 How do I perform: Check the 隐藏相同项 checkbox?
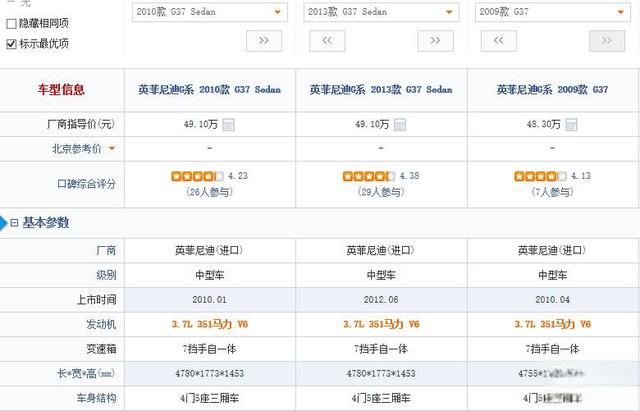pyautogui.click(x=12, y=22)
